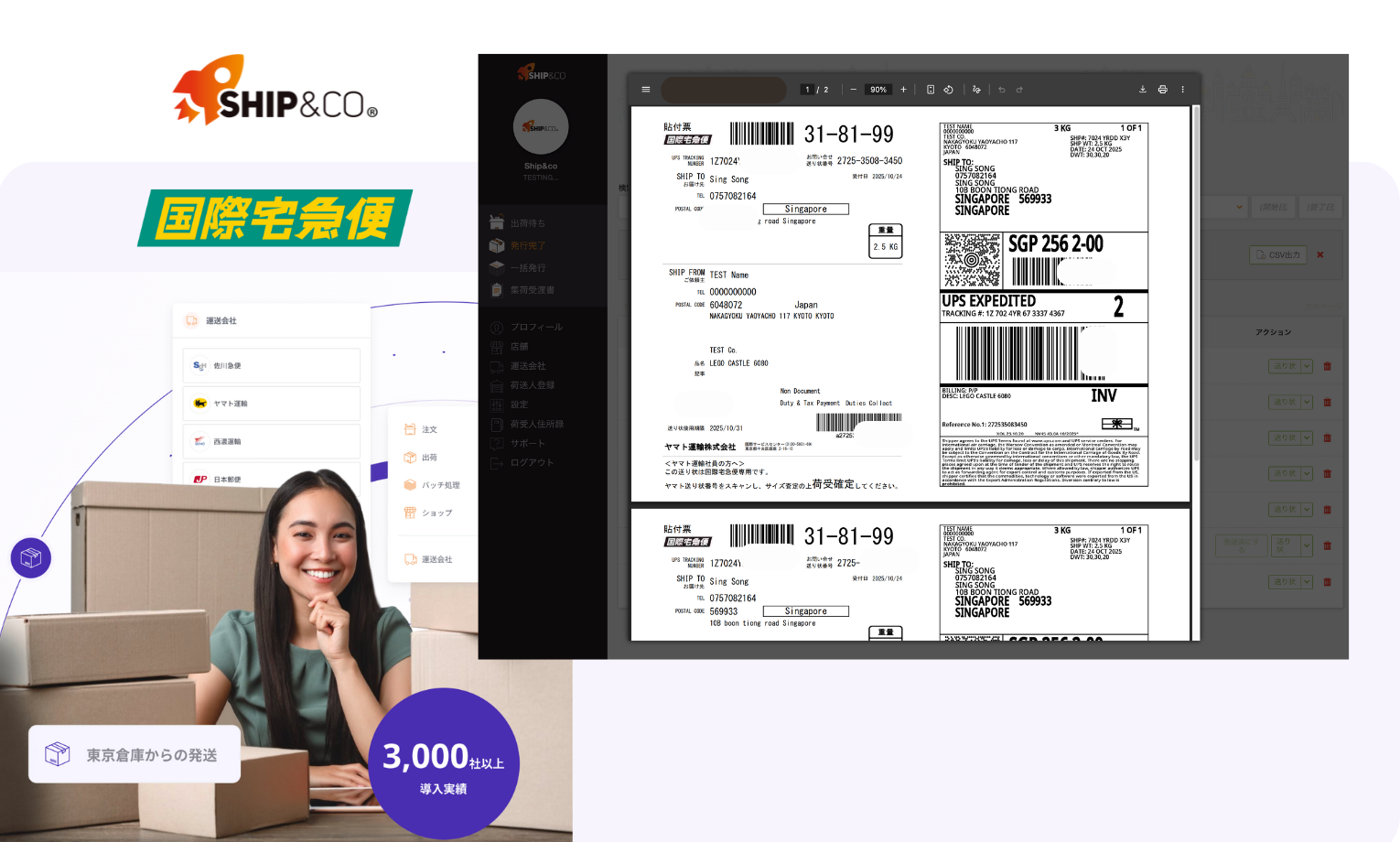Rotate the PDF document counterclockwise
Viewport: 1400px width, 842px height.
coord(949,90)
